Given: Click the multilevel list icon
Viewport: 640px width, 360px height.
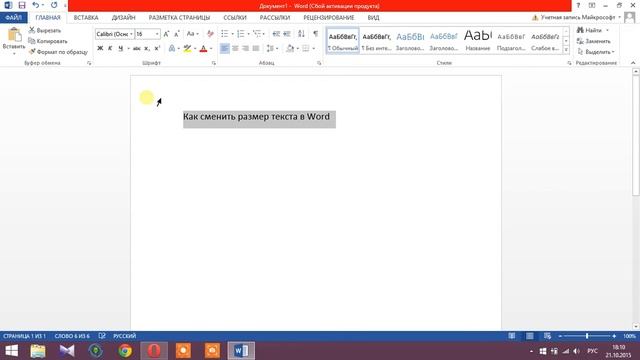Looking at the screenshot, I should 257,34.
